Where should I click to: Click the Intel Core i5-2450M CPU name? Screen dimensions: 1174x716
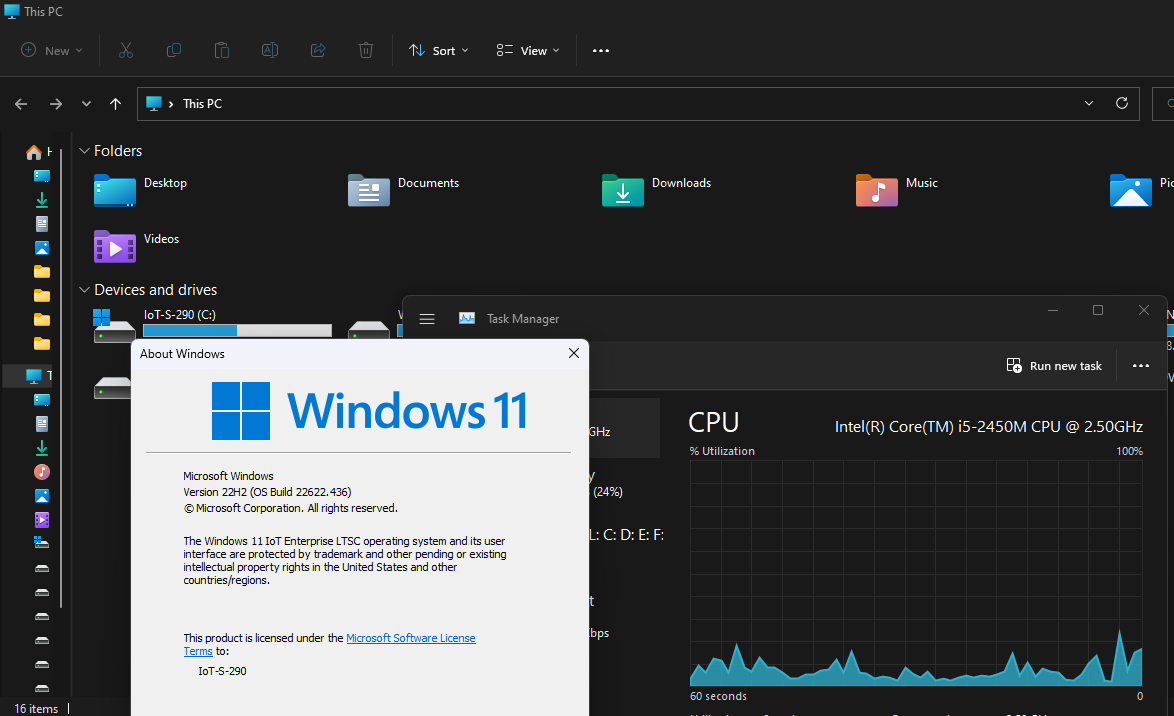pos(988,427)
